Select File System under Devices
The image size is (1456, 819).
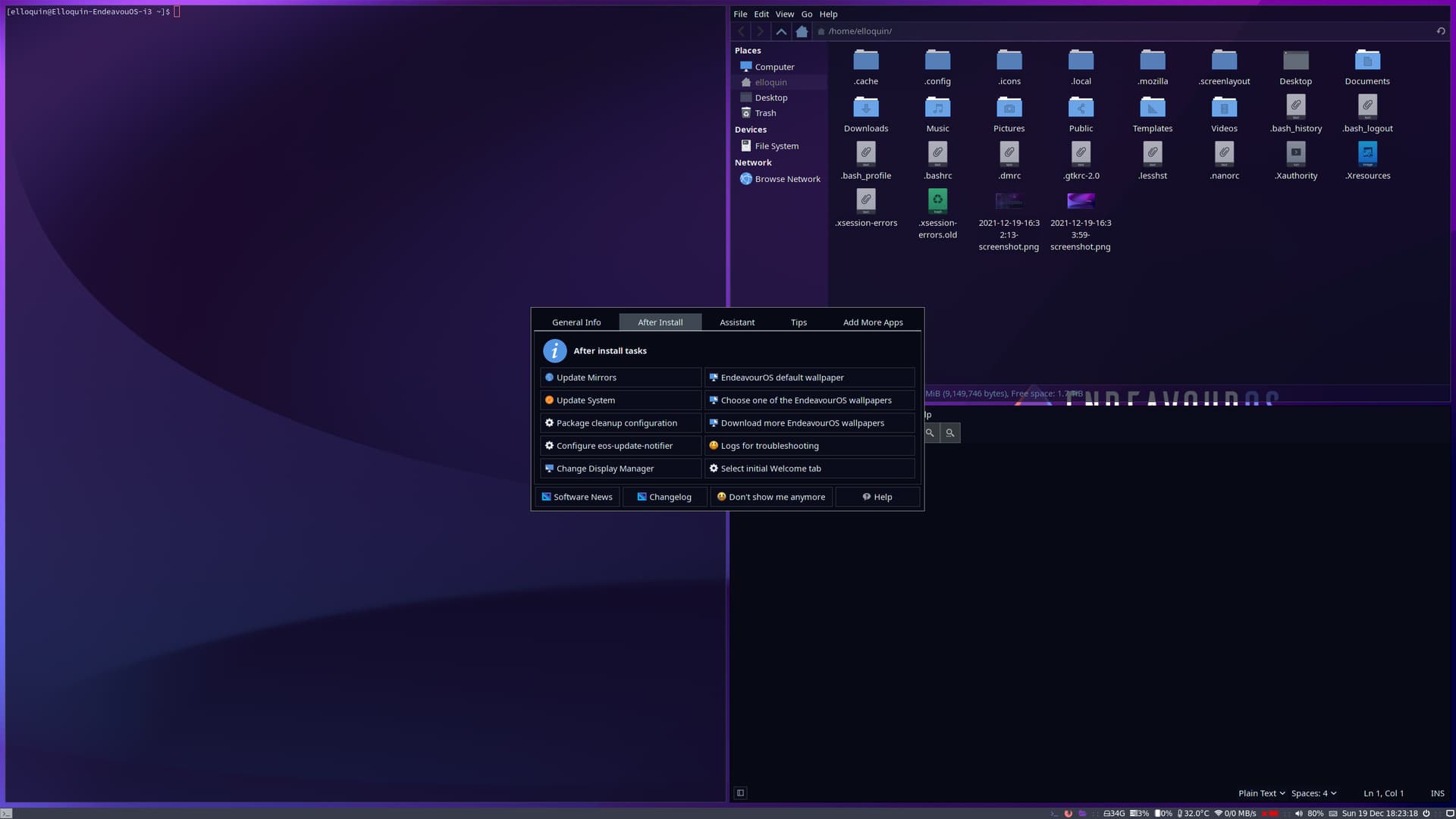click(x=778, y=146)
